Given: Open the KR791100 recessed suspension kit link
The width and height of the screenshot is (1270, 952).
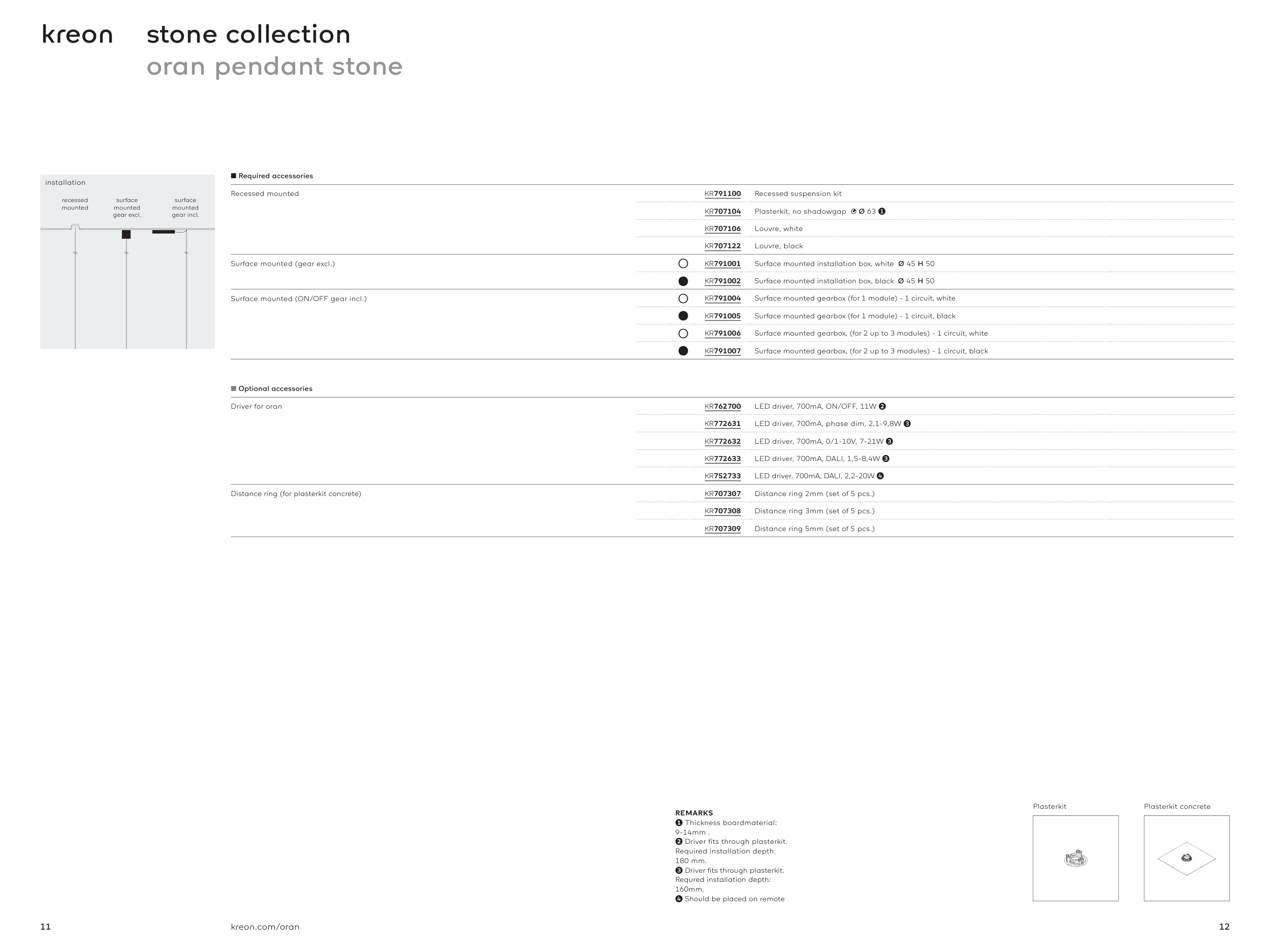Looking at the screenshot, I should pos(722,194).
